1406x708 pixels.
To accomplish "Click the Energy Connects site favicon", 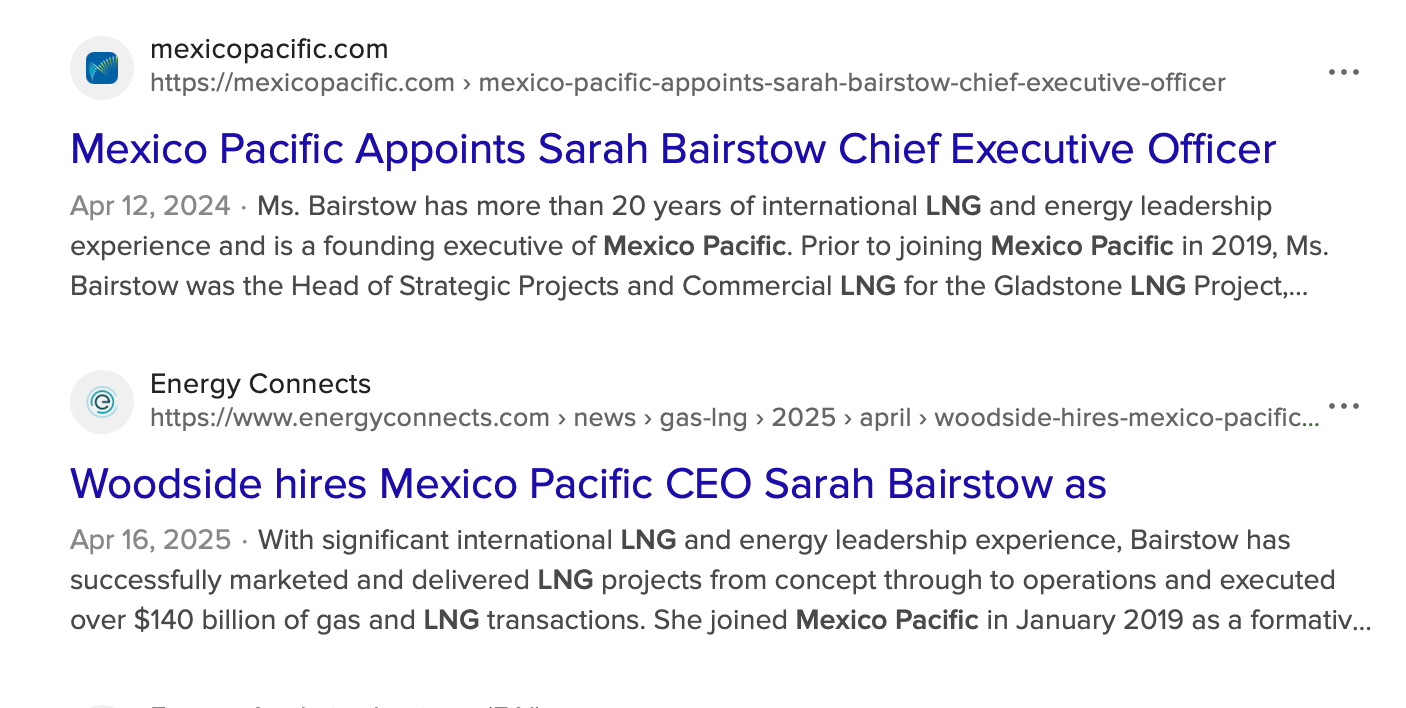I will (x=102, y=402).
